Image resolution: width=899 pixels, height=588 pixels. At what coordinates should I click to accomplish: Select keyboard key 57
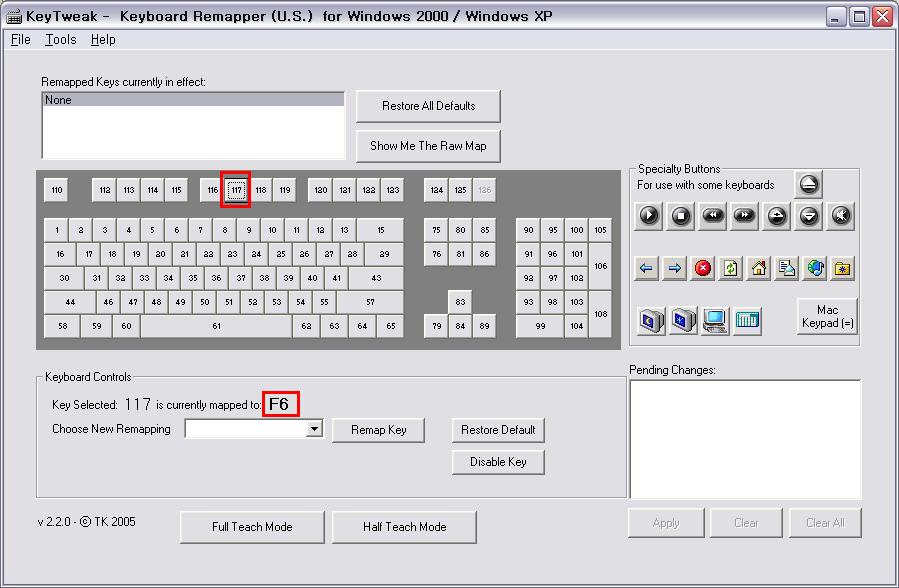click(x=370, y=302)
